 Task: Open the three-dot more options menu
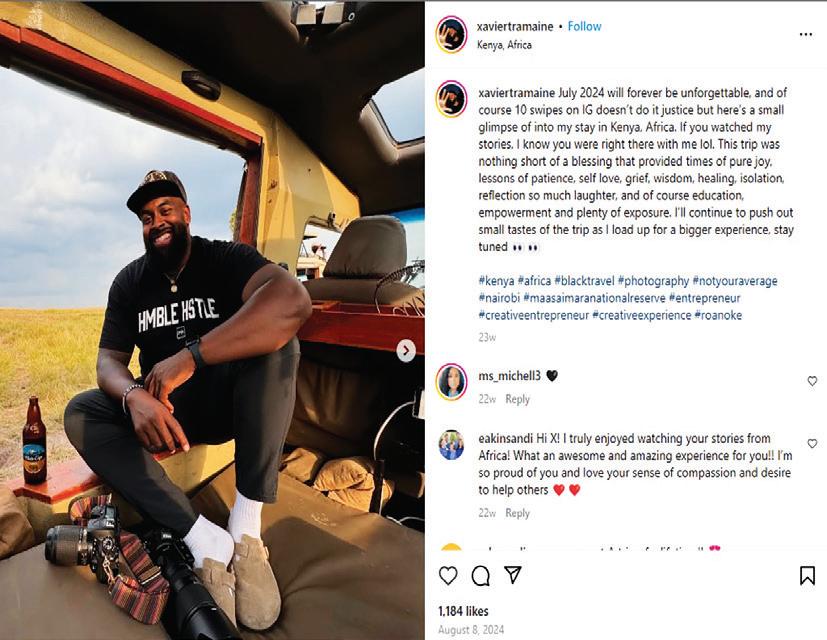click(805, 34)
